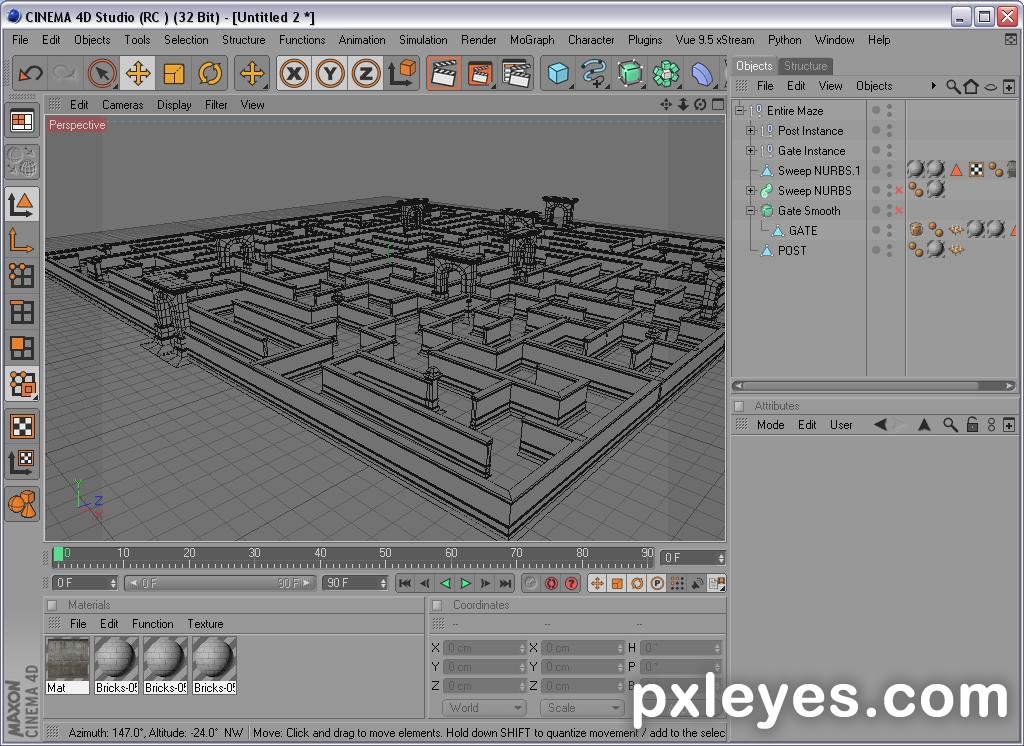Click the Object Manager search magnifier icon
Image resolution: width=1024 pixels, height=746 pixels.
[953, 86]
